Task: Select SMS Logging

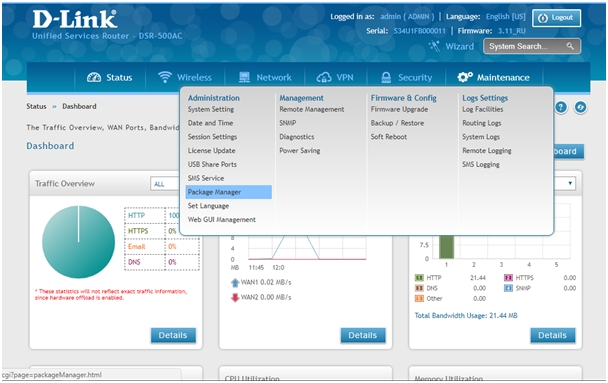Action: (x=481, y=164)
